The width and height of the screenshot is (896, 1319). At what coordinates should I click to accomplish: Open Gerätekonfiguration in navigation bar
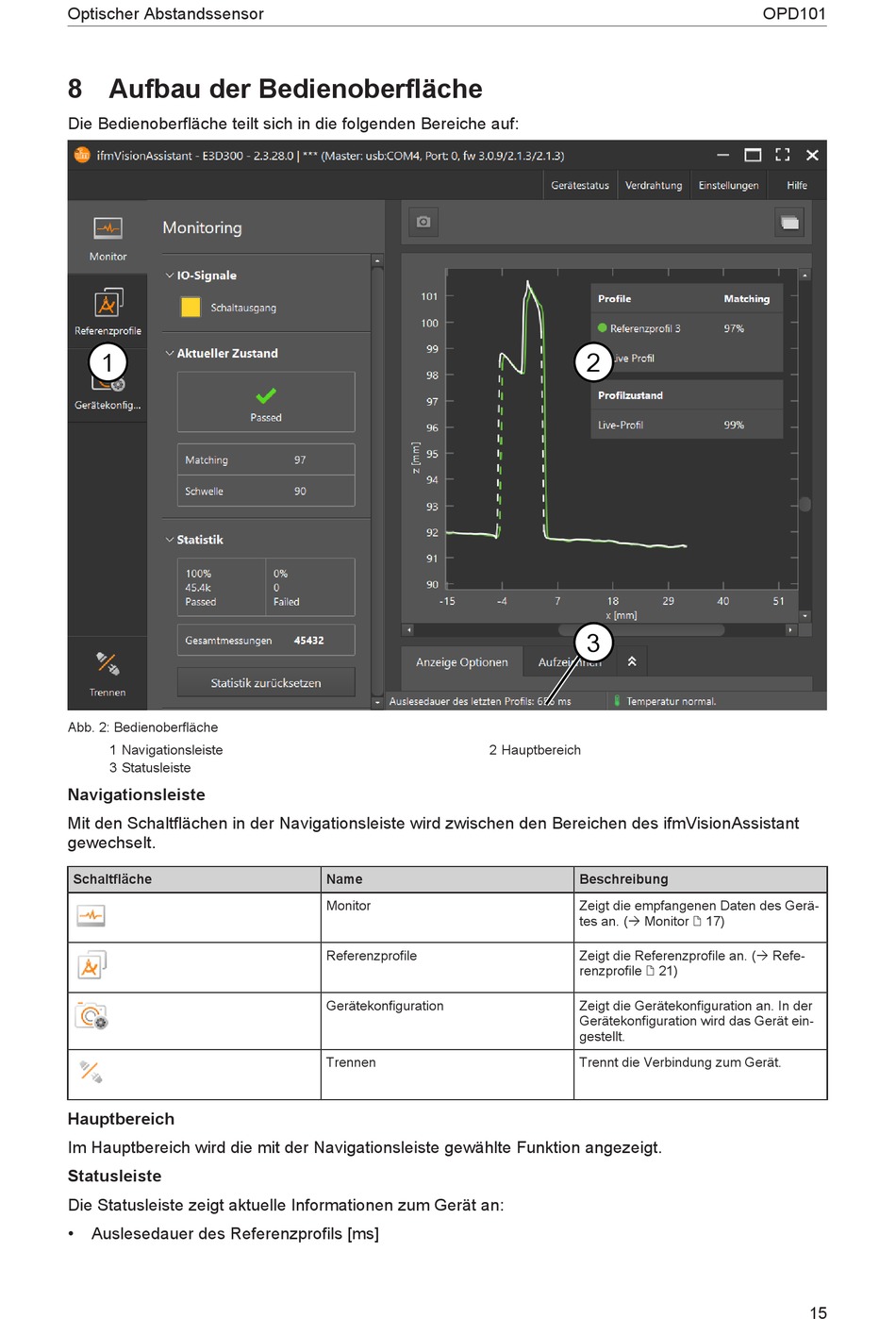(108, 386)
